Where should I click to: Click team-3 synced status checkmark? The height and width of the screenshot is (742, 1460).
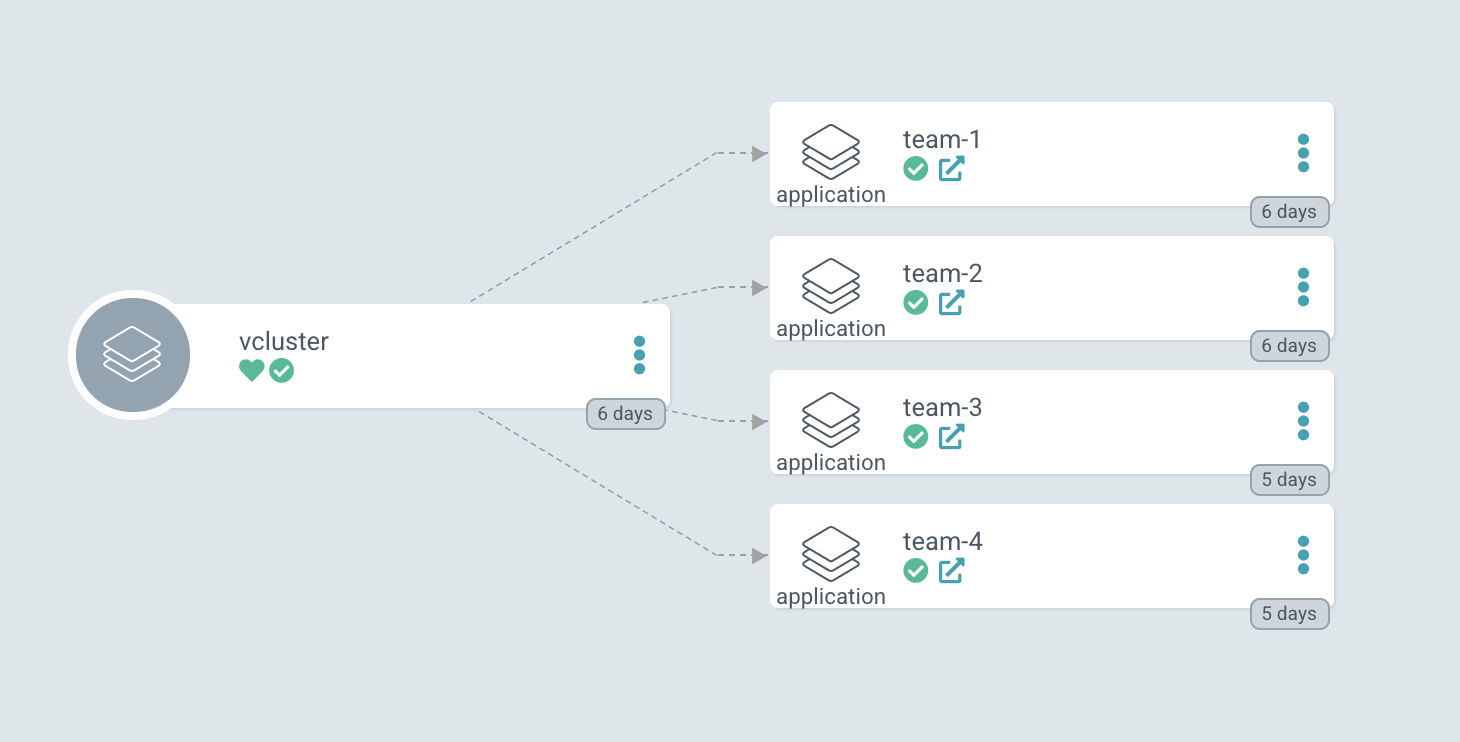916,437
